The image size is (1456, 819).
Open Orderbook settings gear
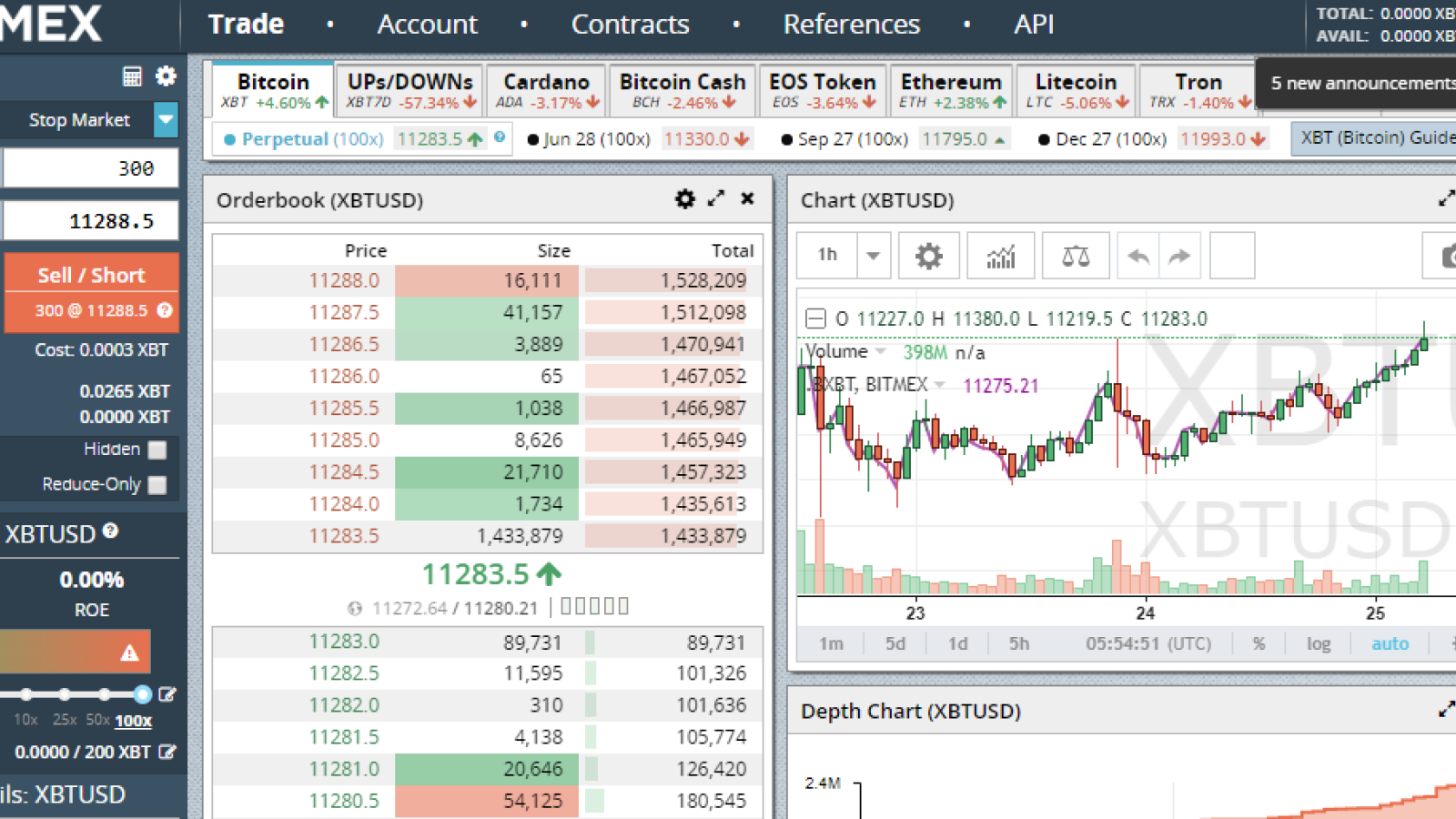(x=685, y=198)
